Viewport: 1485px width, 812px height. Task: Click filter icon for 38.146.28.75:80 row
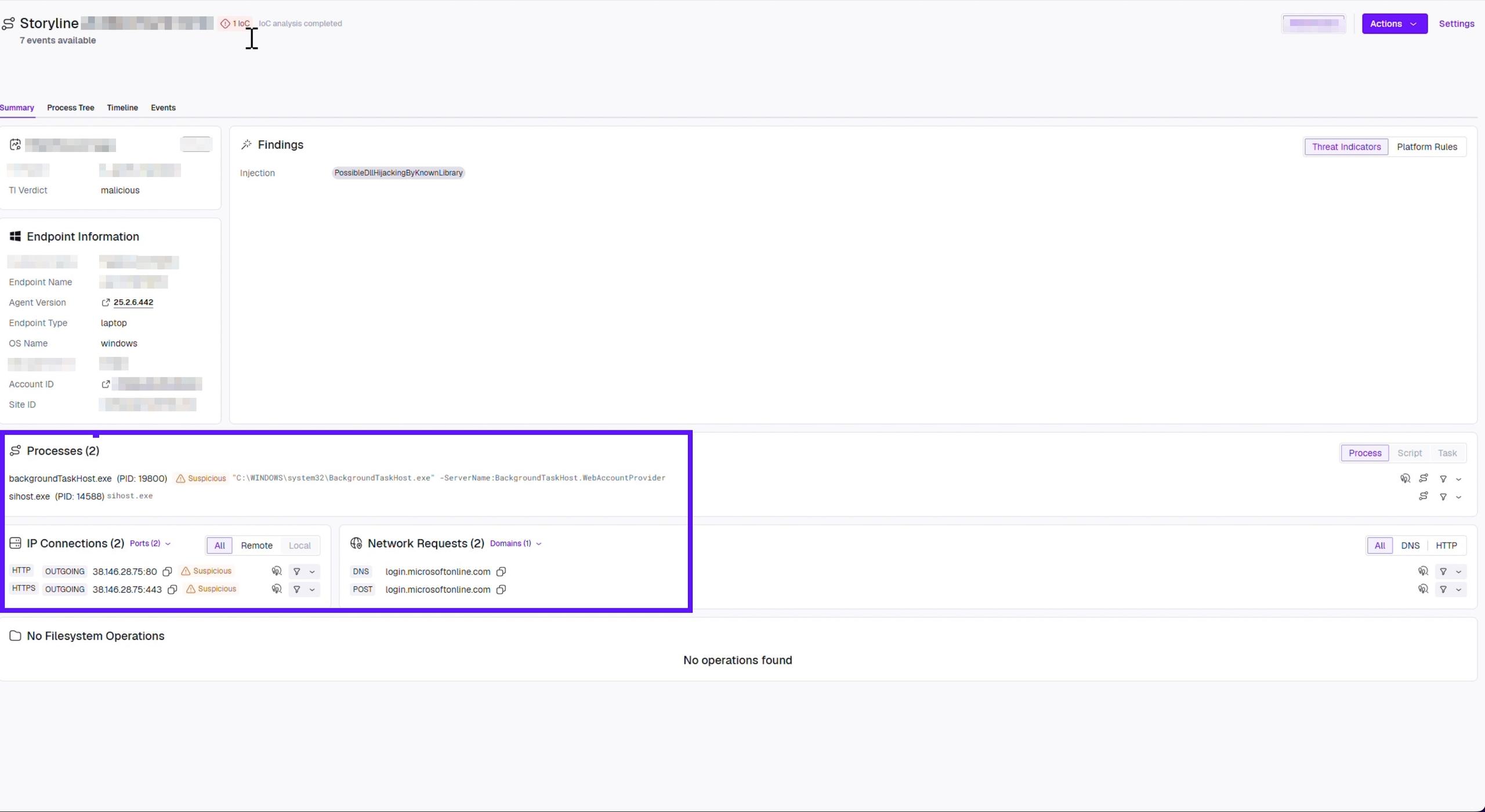tap(297, 572)
